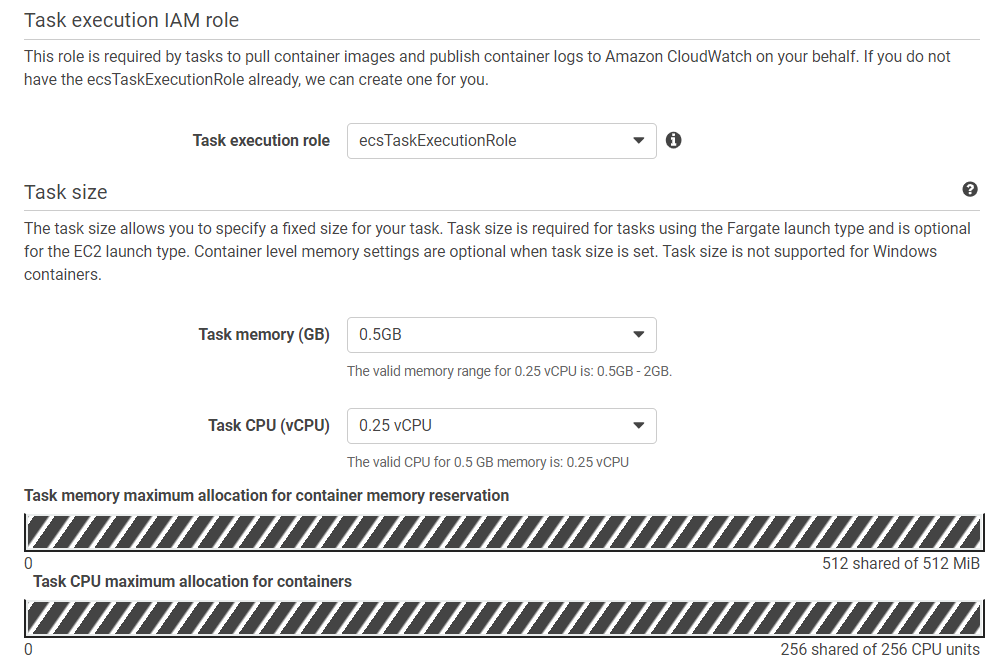
Task: Click the task CPU allocation striped bar
Action: click(x=502, y=618)
